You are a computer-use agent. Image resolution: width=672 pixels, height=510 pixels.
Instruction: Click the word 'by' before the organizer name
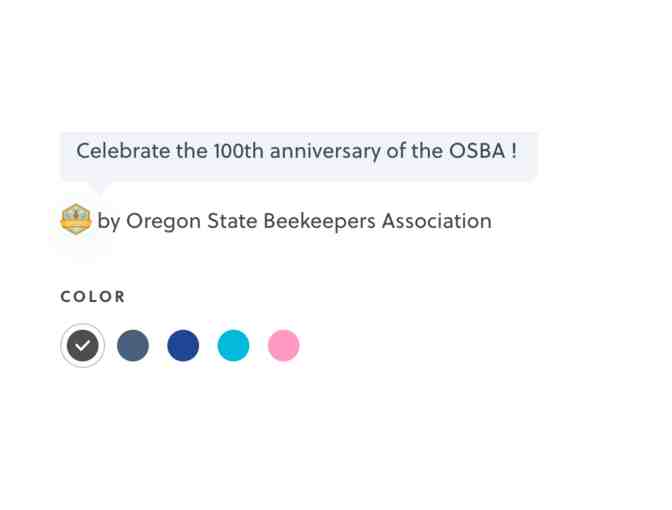coord(108,222)
